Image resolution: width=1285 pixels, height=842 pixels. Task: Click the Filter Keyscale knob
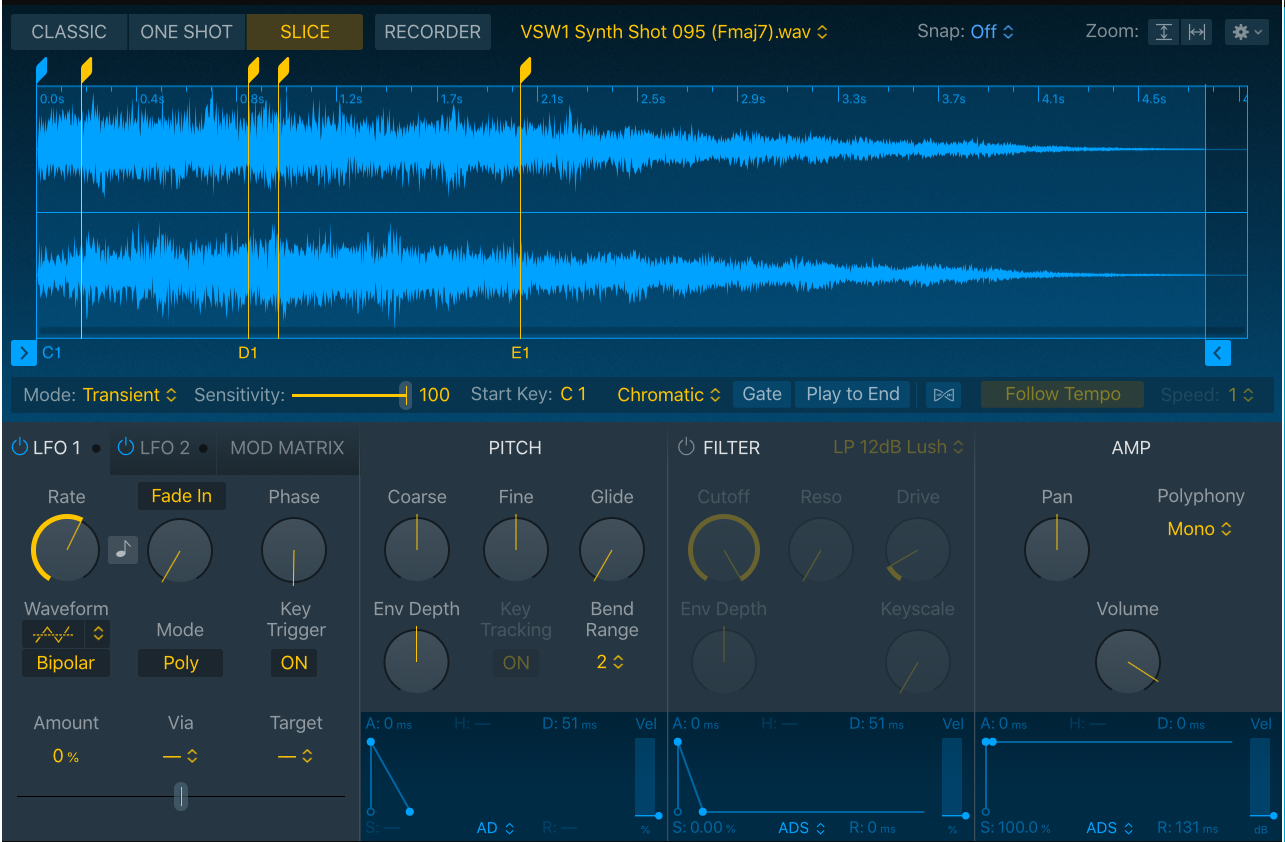[x=918, y=662]
